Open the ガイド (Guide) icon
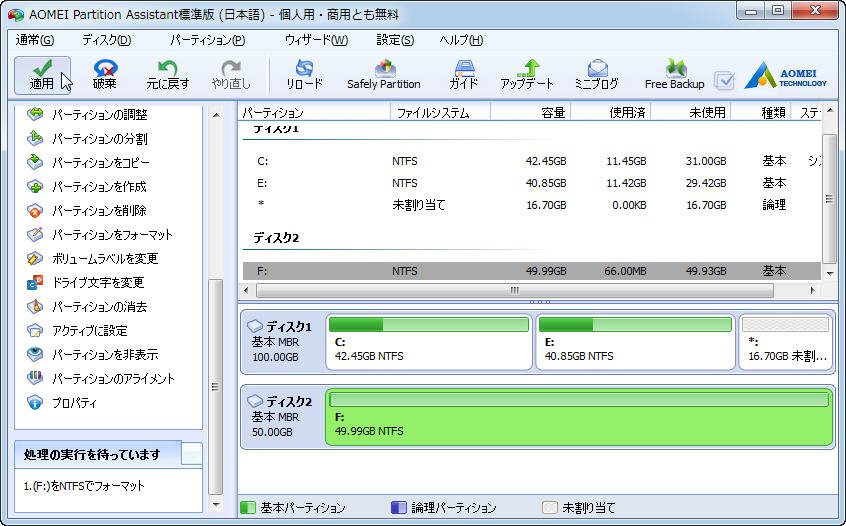Screen dimensions: 846x526 click(463, 75)
